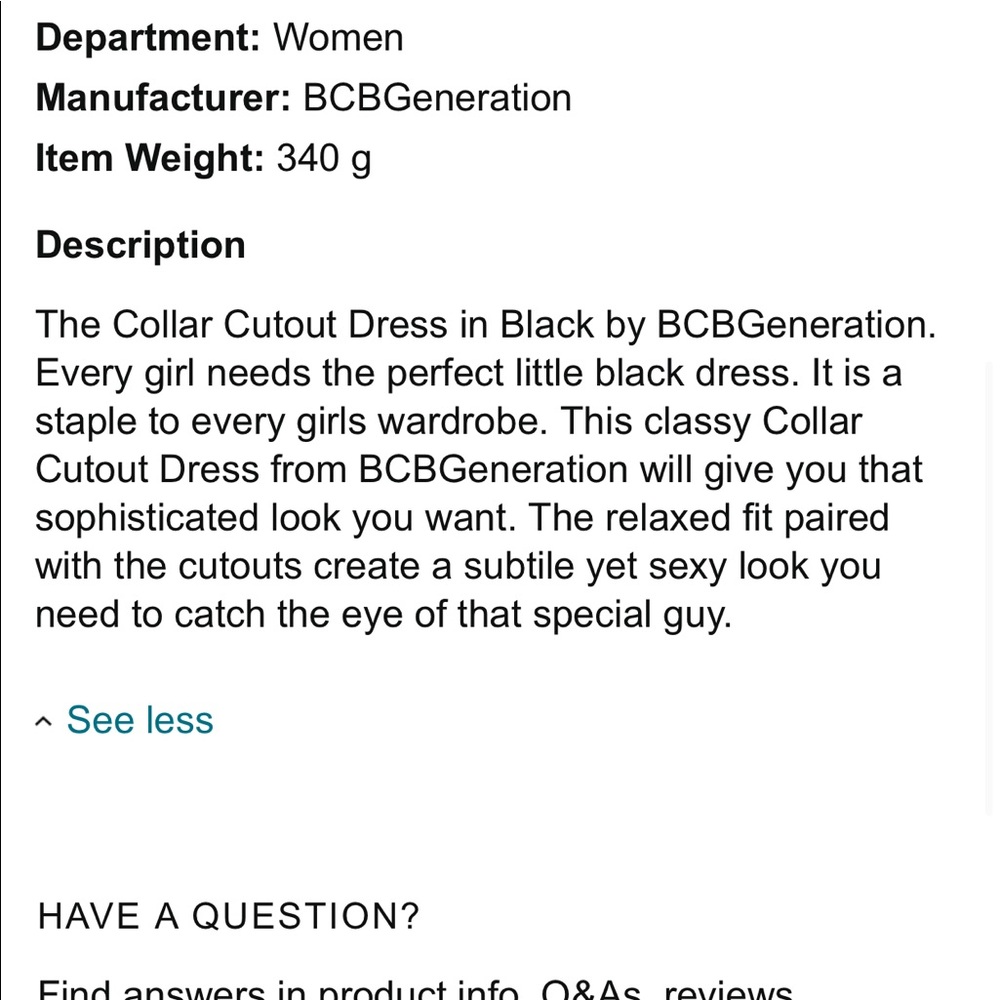Click the Description section heading
Image resolution: width=1000 pixels, height=1000 pixels.
point(140,244)
